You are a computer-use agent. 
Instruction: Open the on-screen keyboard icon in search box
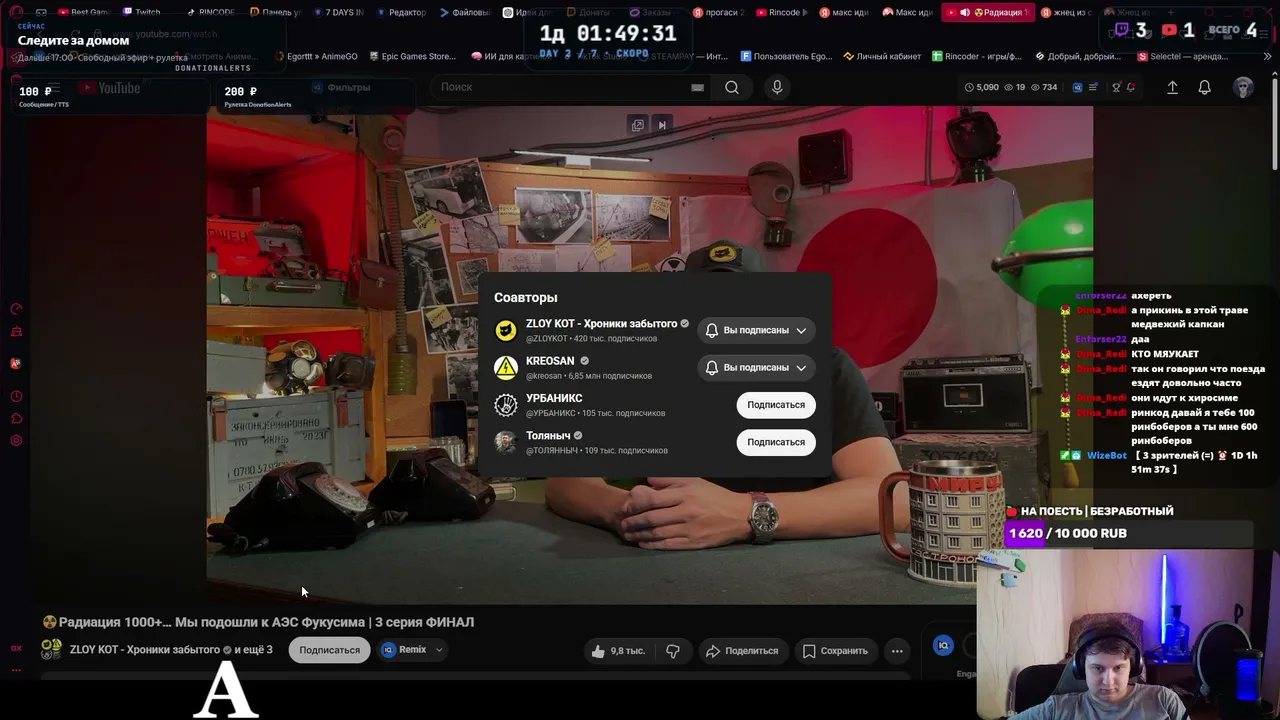tap(697, 87)
